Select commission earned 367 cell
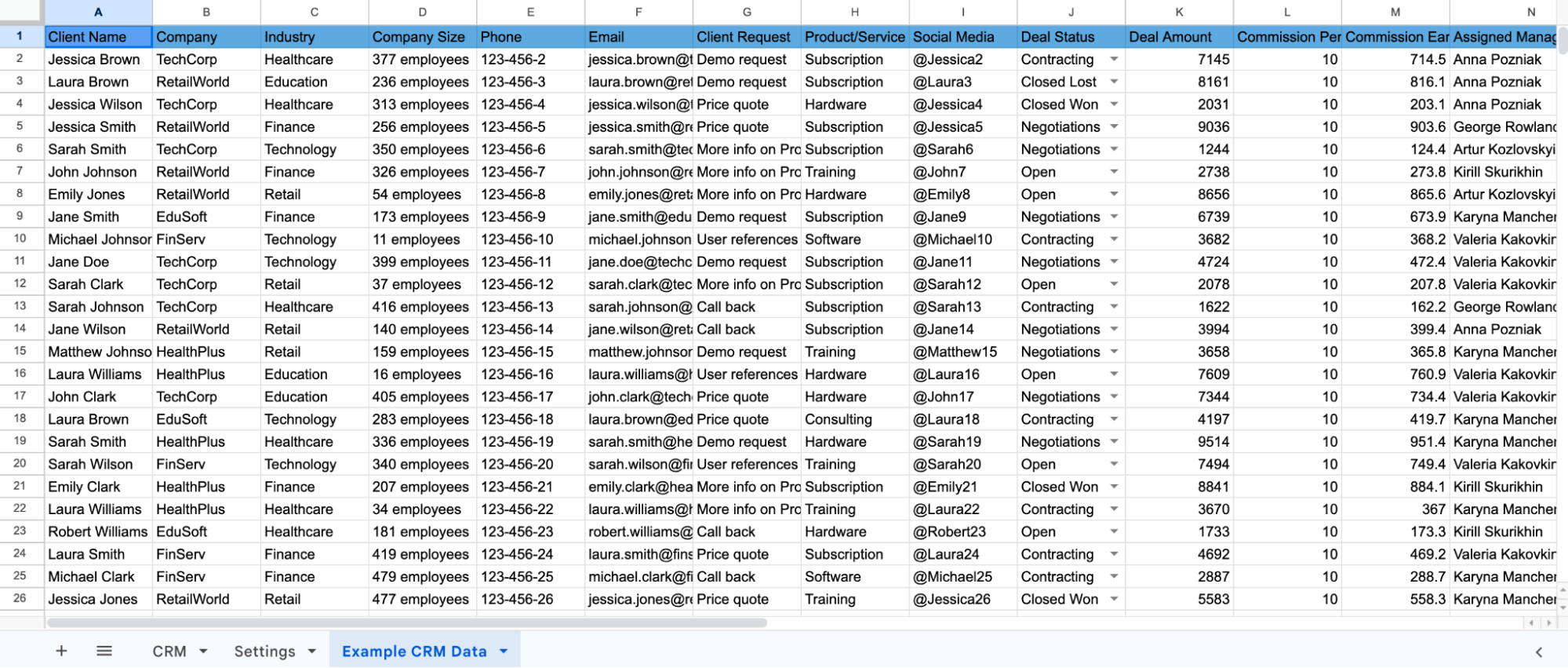1568x668 pixels. [1395, 509]
